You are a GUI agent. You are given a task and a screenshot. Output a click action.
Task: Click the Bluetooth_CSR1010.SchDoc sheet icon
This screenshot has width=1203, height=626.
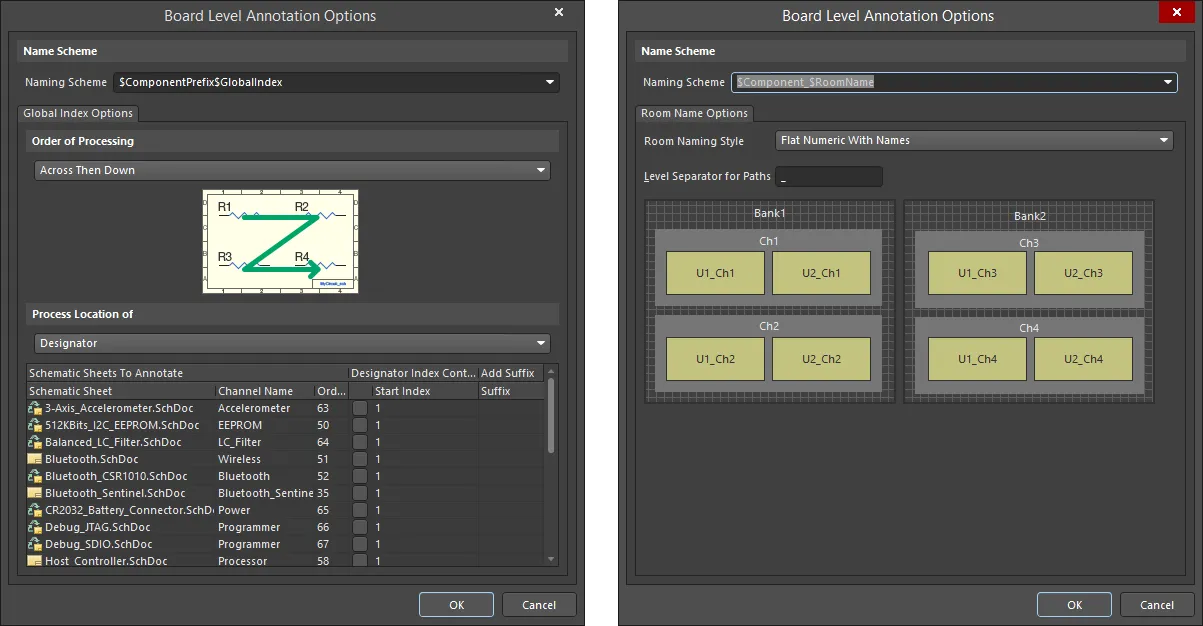tap(34, 476)
